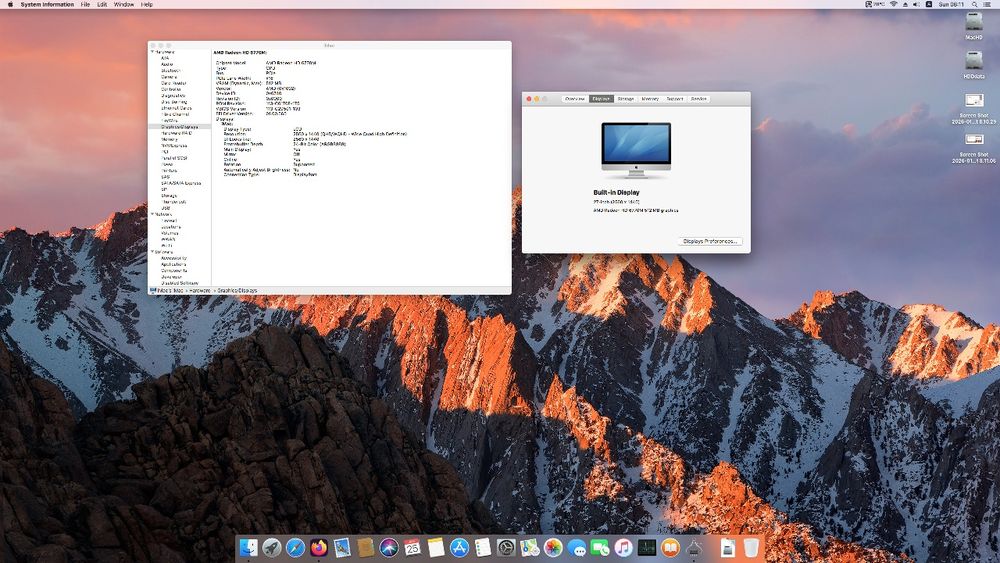Open the File menu
The width and height of the screenshot is (1000, 563).
click(x=85, y=4)
